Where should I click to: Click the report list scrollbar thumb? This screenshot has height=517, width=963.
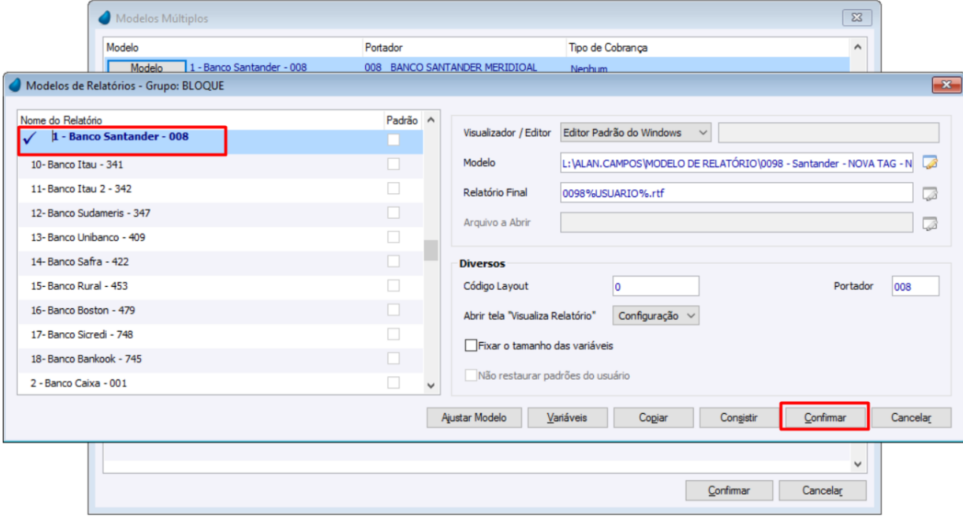click(431, 250)
